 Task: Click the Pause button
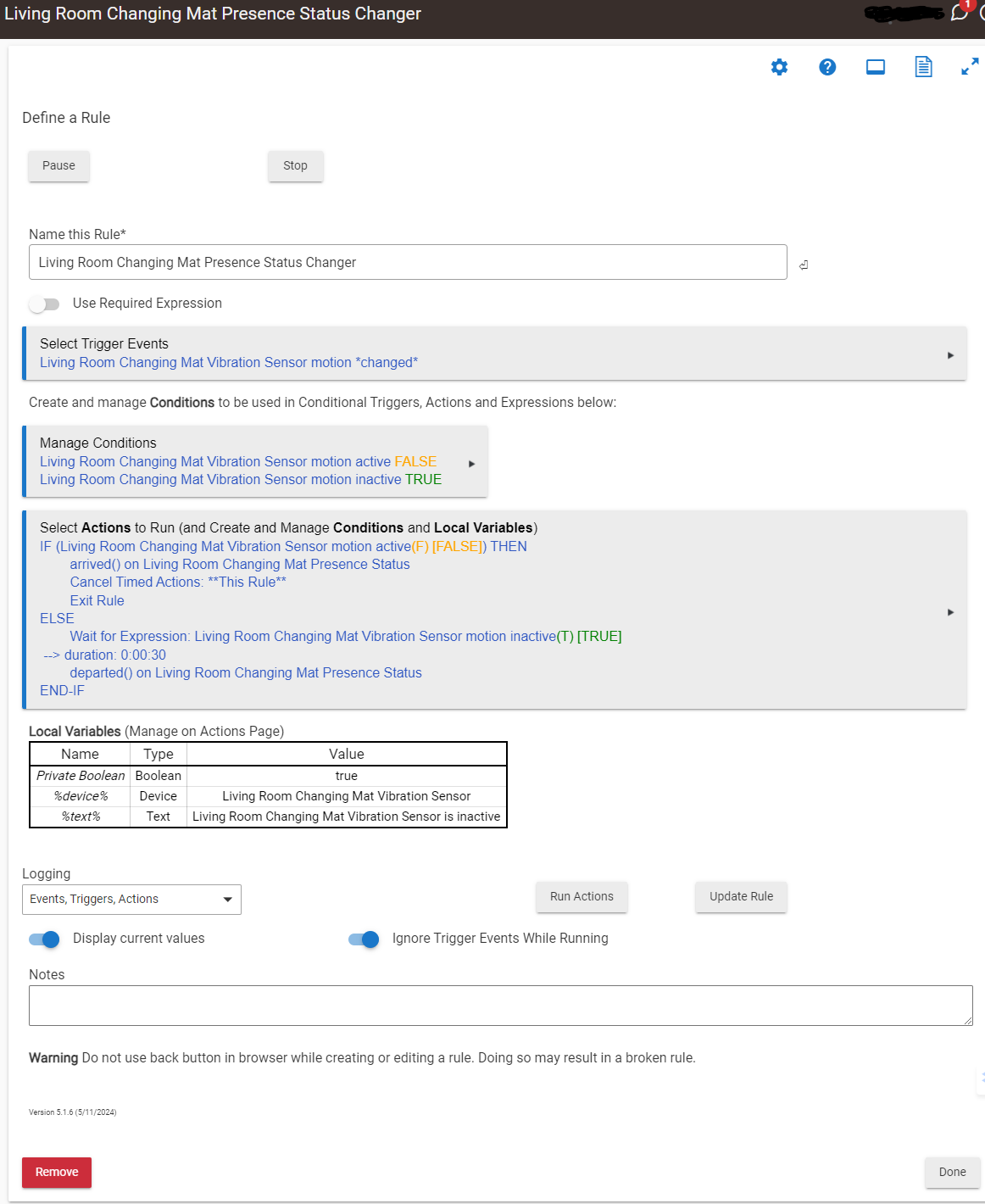(58, 166)
